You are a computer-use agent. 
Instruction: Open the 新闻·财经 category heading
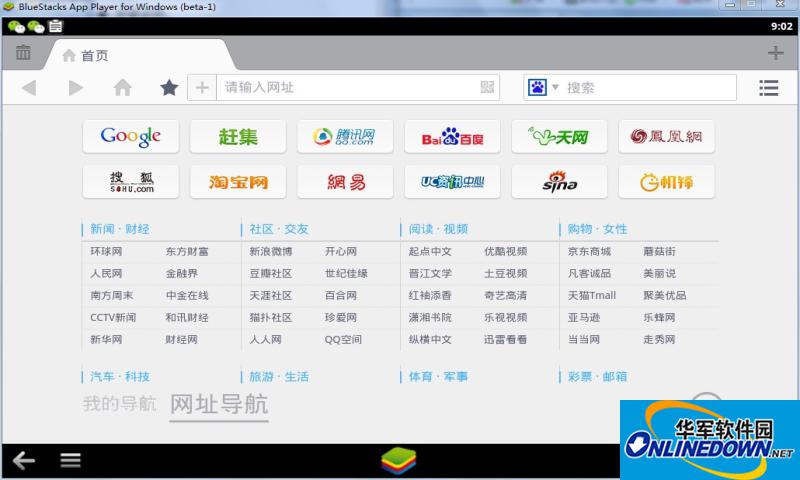[120, 229]
